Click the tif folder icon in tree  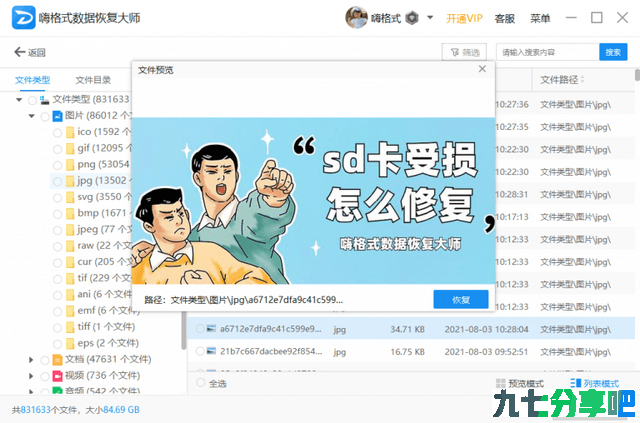70,278
